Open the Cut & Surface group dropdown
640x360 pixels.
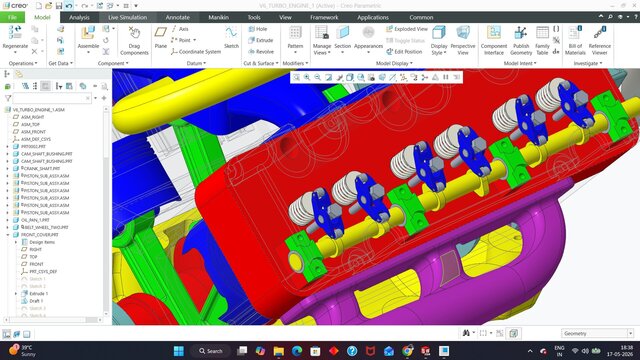point(261,63)
